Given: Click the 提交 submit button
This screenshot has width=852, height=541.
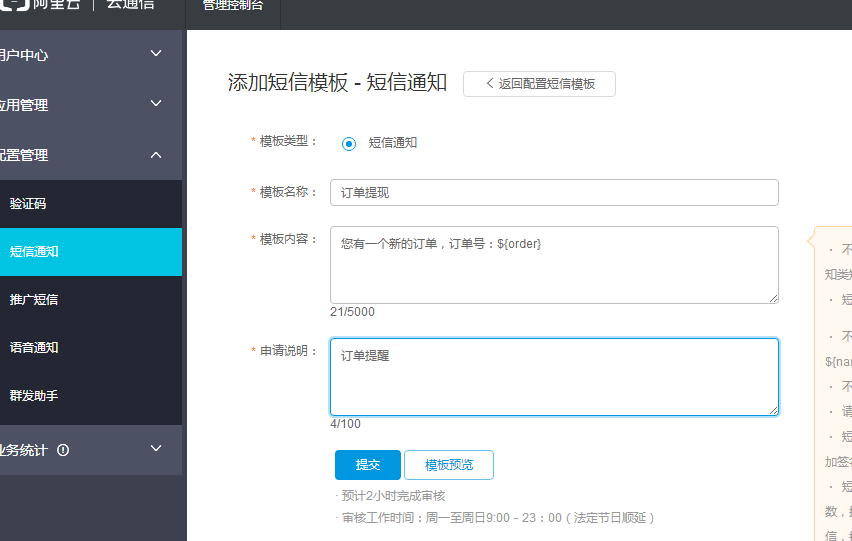Looking at the screenshot, I should 367,465.
